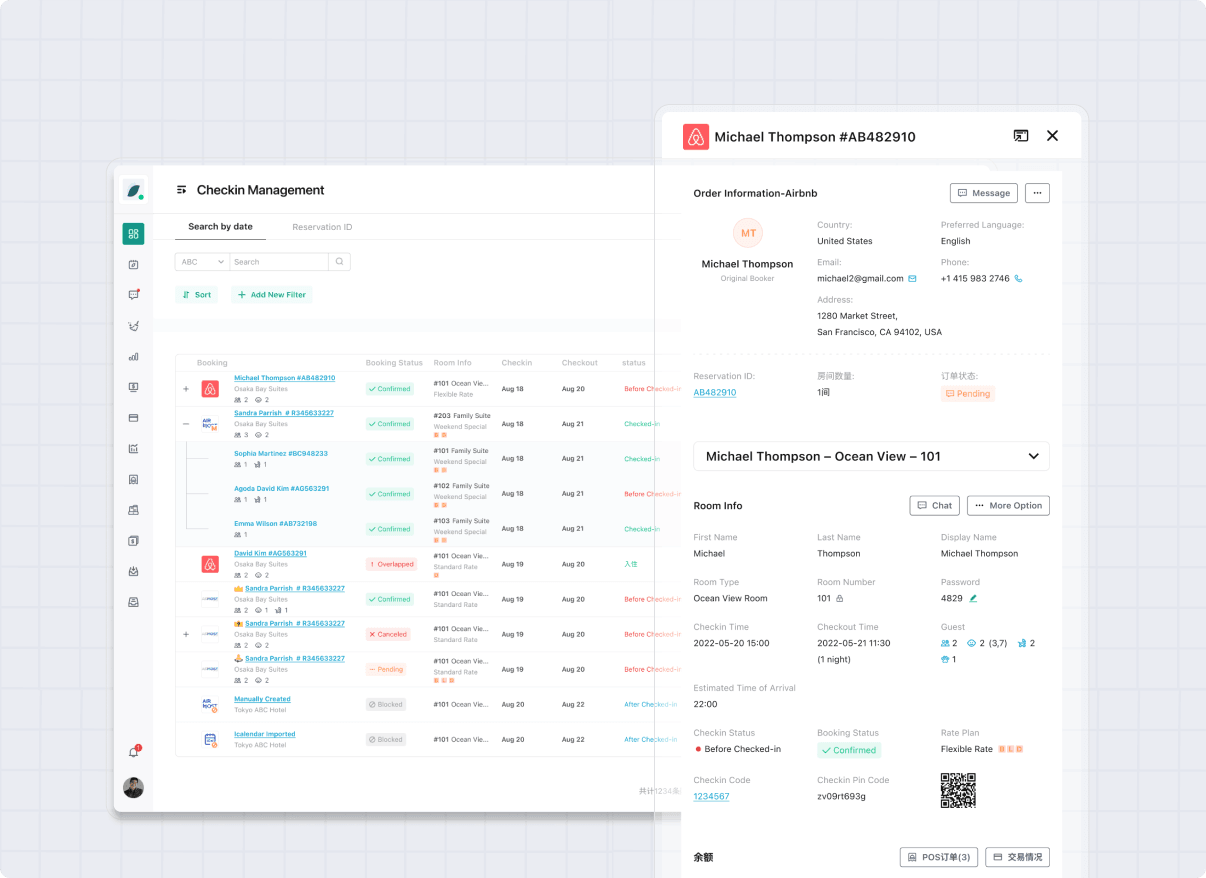The image size is (1206, 878).
Task: Select the Search by date tab
Action: [220, 227]
